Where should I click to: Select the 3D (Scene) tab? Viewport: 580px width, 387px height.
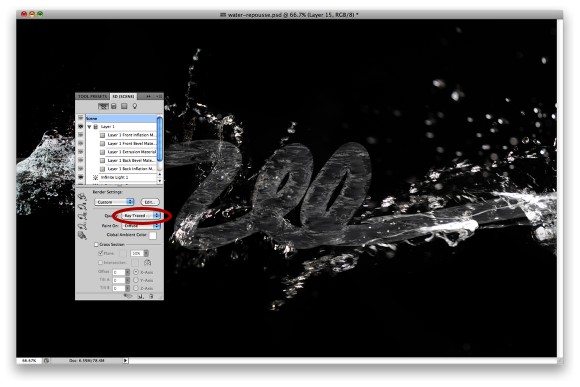(x=124, y=97)
